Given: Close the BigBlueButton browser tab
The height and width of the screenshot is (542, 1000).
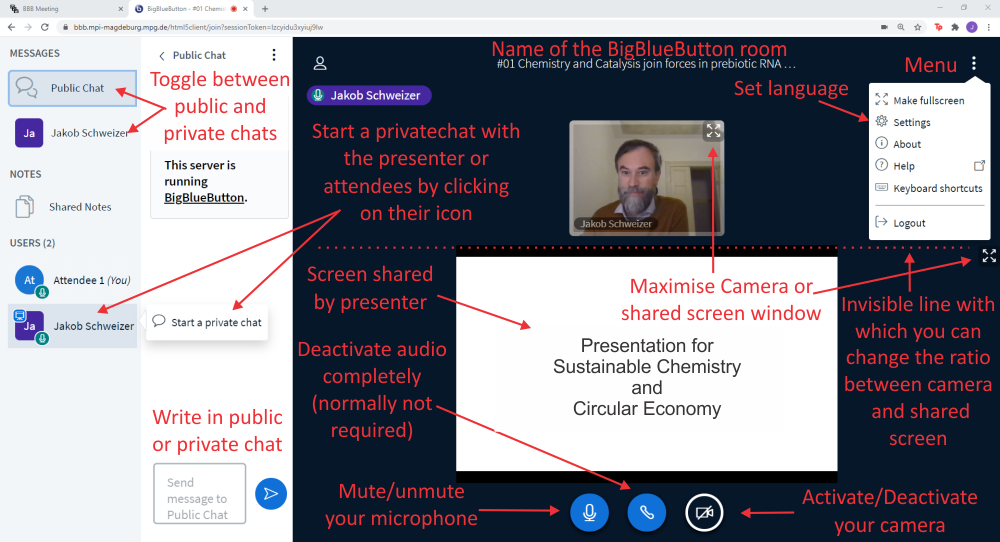Looking at the screenshot, I should (x=246, y=9).
